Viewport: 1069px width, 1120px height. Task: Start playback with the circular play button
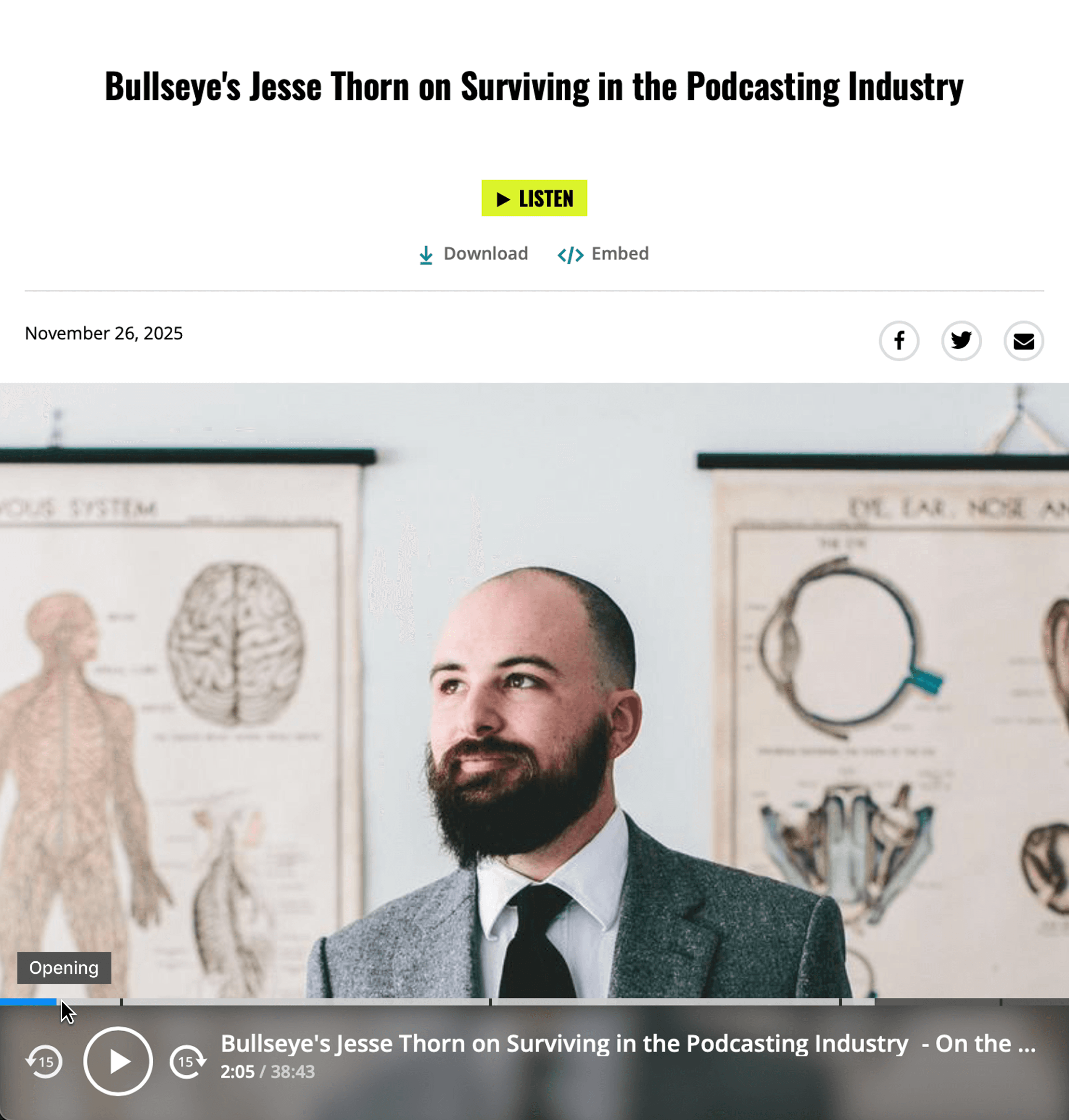pyautogui.click(x=118, y=1061)
